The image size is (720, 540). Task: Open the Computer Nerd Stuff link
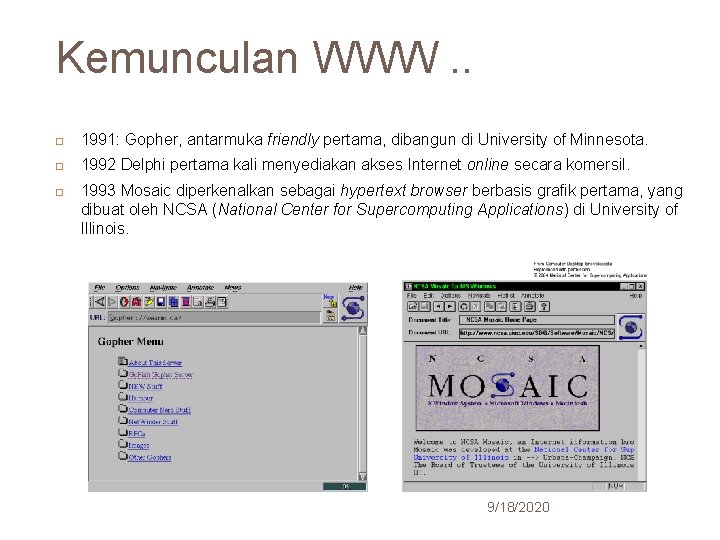click(x=159, y=410)
